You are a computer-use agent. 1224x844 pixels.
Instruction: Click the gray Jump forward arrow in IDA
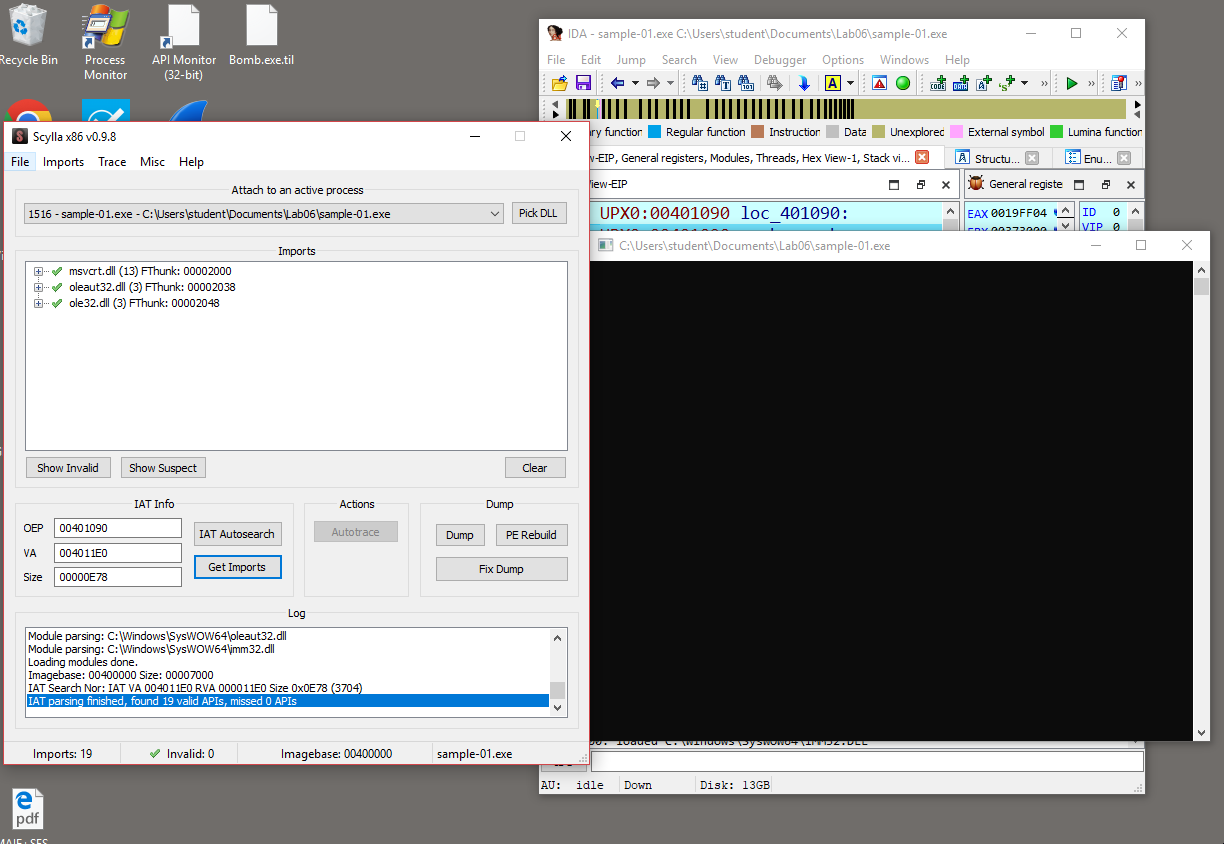pyautogui.click(x=653, y=83)
